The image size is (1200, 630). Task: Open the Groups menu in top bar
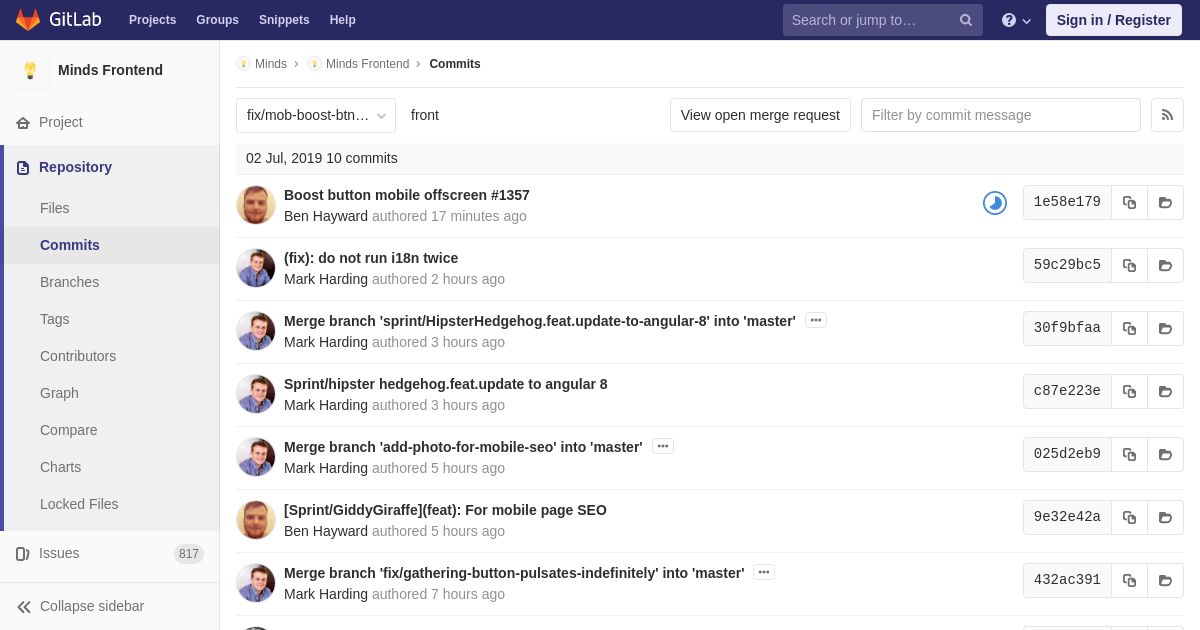pos(217,20)
